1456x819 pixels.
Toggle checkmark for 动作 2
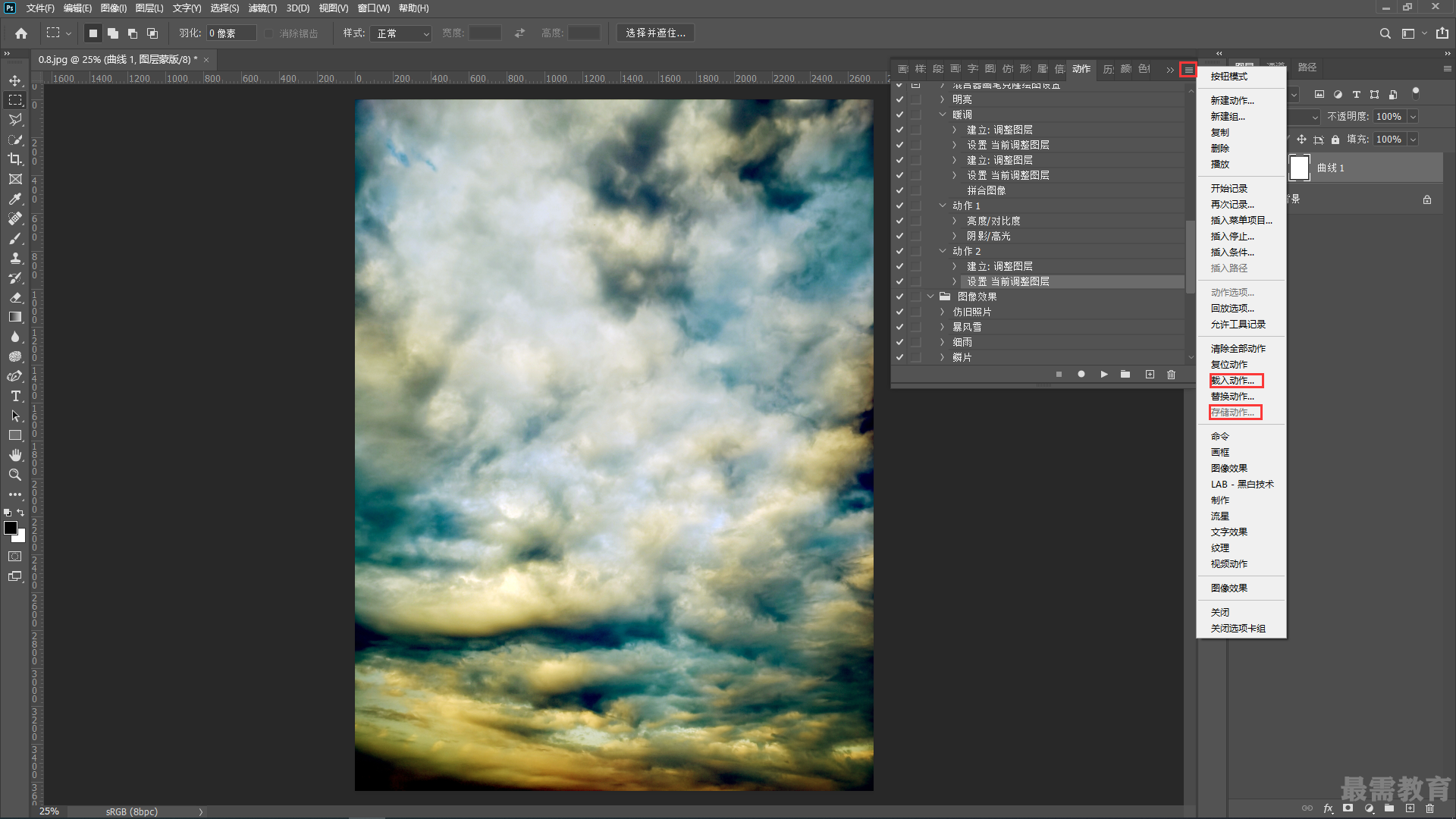tap(899, 251)
